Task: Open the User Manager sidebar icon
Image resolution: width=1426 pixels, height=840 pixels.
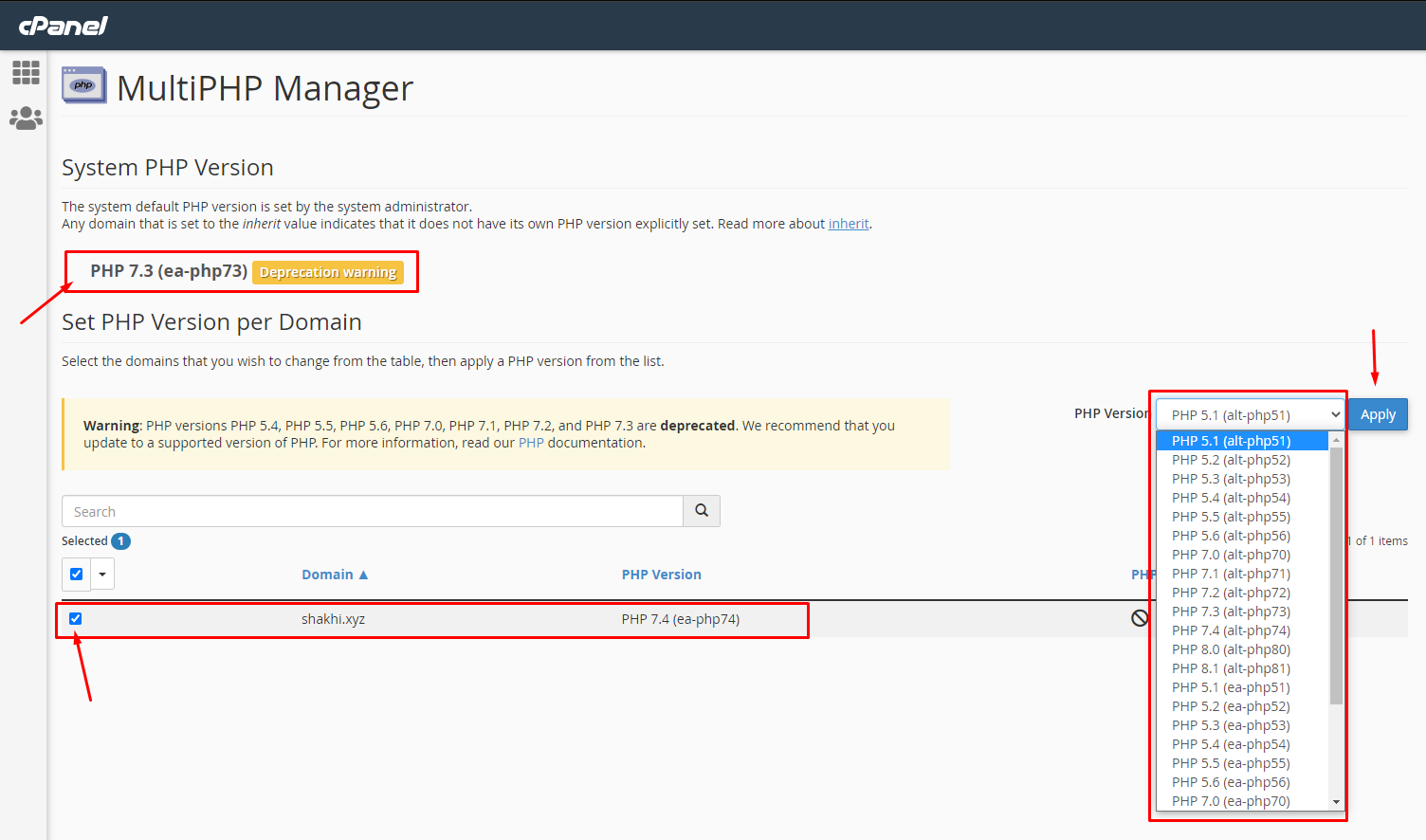Action: [x=26, y=119]
